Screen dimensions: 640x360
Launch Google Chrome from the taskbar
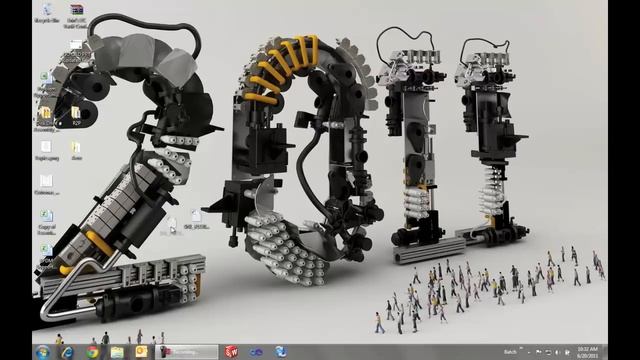tap(92, 352)
